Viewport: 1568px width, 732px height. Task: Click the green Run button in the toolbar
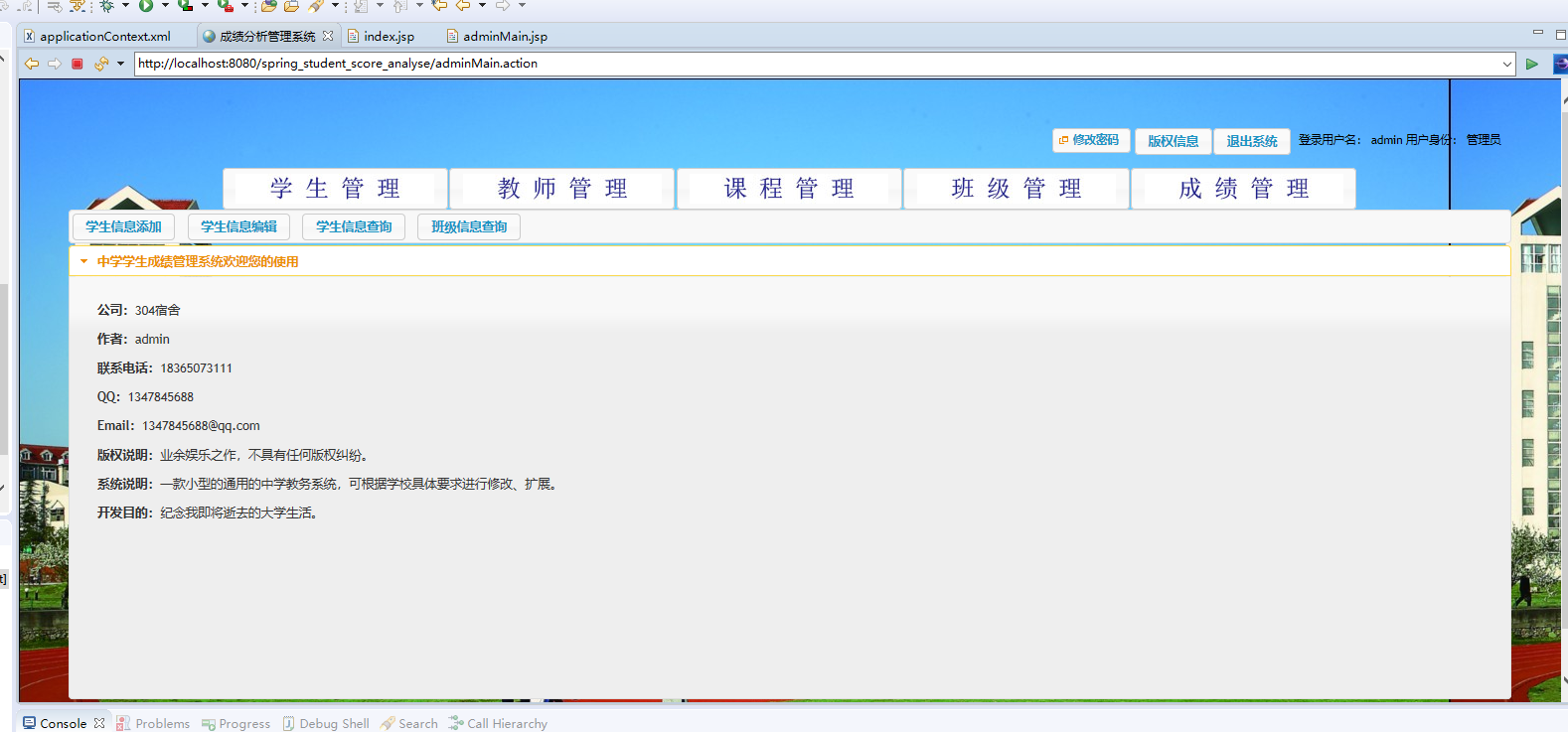tap(146, 6)
